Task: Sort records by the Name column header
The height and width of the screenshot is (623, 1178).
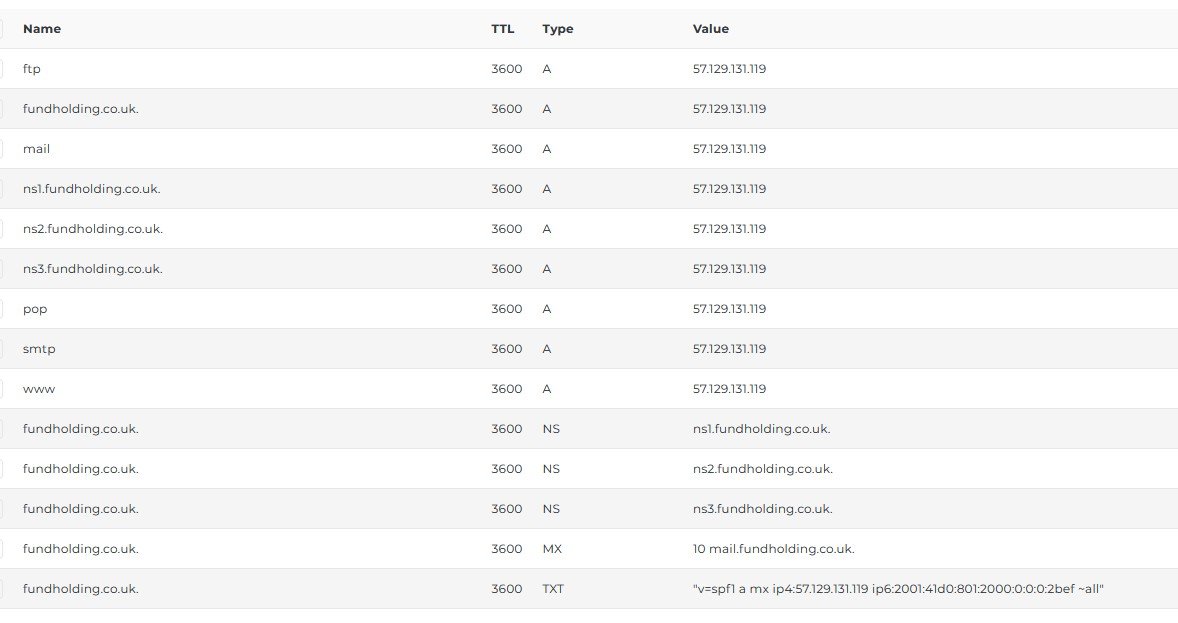Action: click(x=42, y=29)
